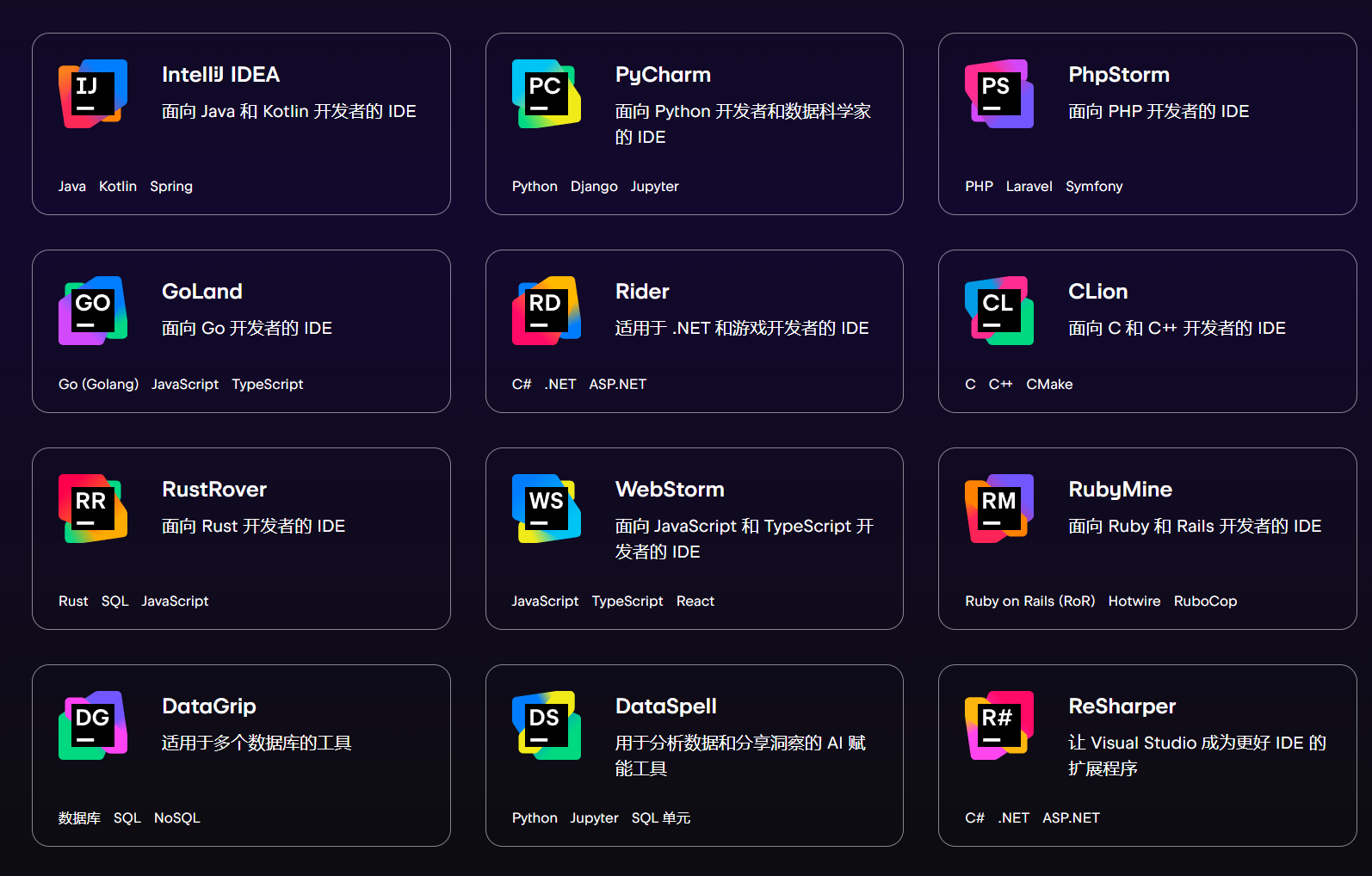Click the IntelliJ IDEA IJ logo icon
Screen dimensions: 1372x876
(93, 94)
